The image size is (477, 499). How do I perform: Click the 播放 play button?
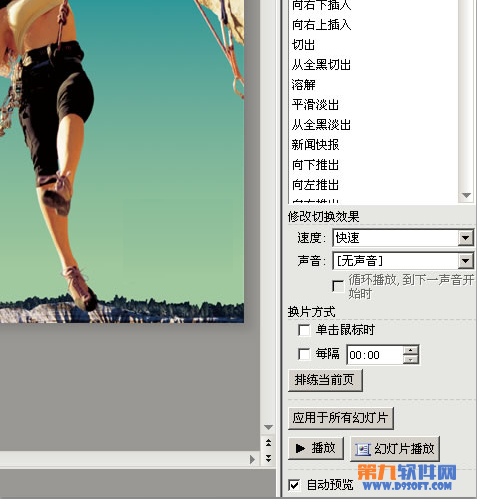[x=316, y=448]
